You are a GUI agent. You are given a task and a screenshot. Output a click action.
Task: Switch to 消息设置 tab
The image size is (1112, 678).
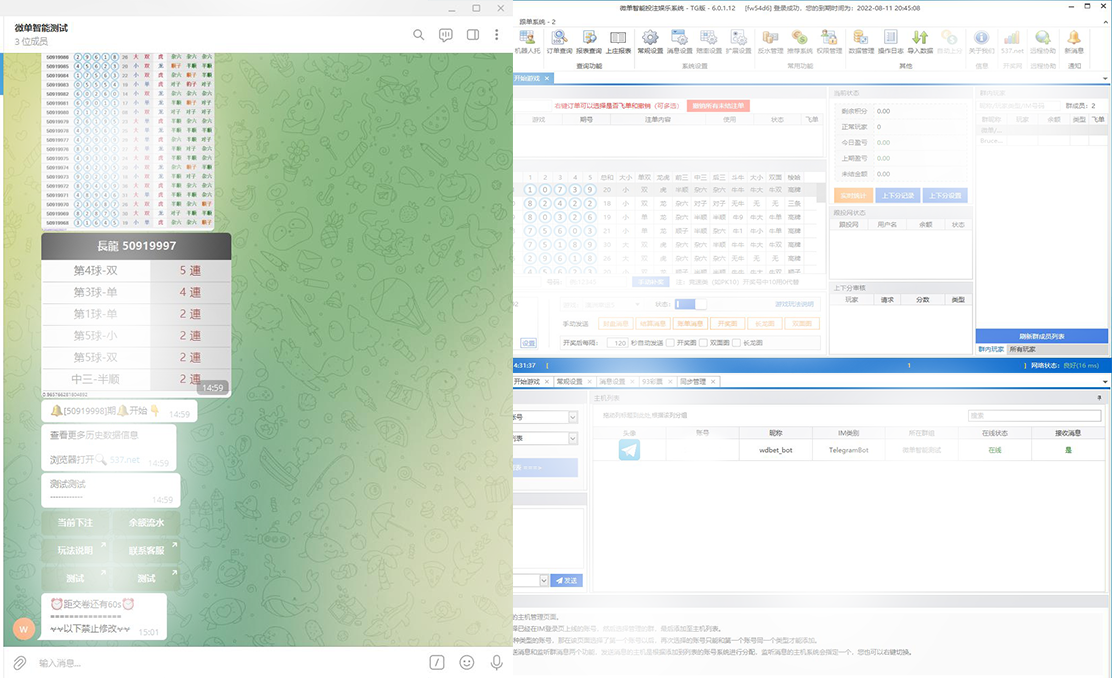[x=611, y=382]
